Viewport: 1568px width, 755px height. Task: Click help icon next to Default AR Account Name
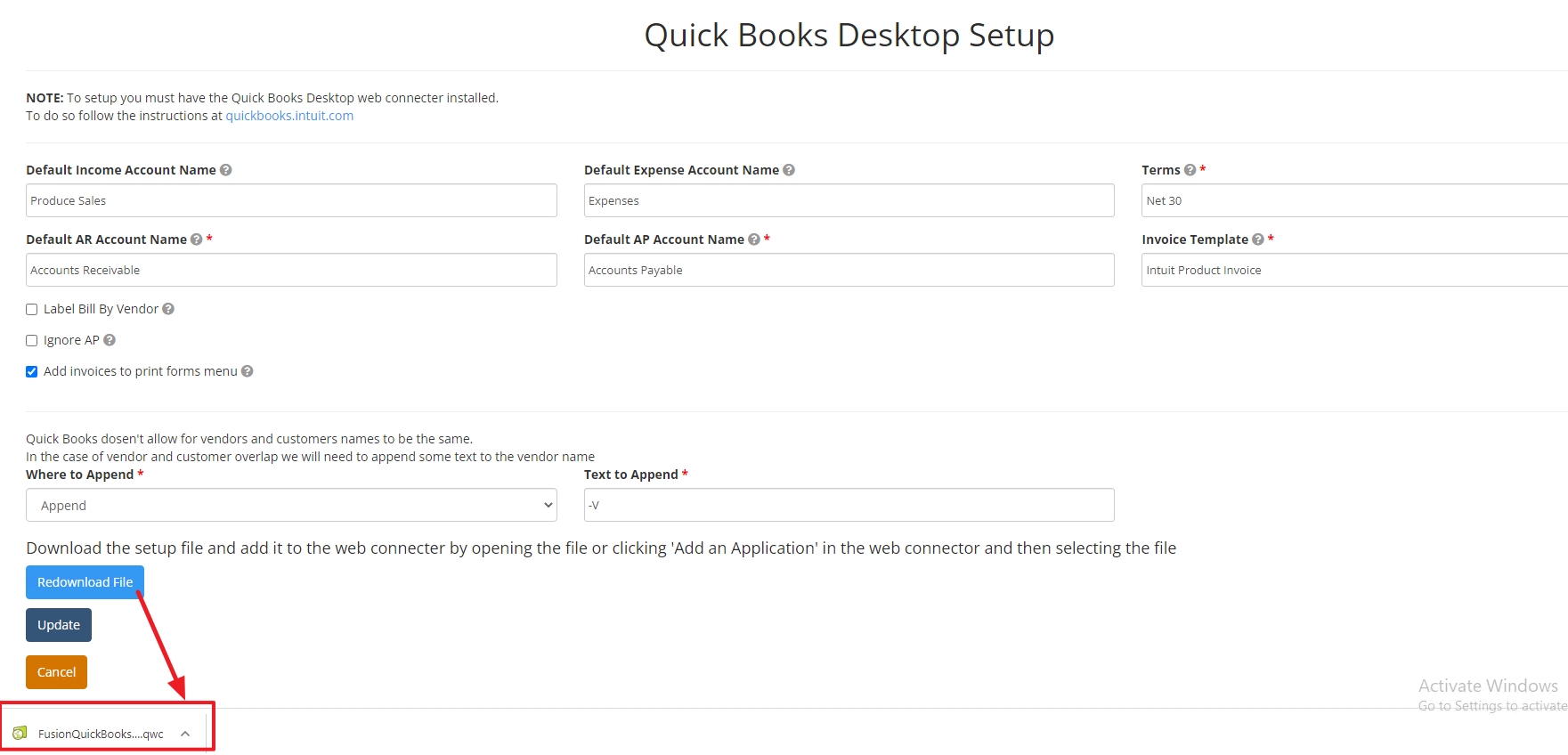point(197,239)
